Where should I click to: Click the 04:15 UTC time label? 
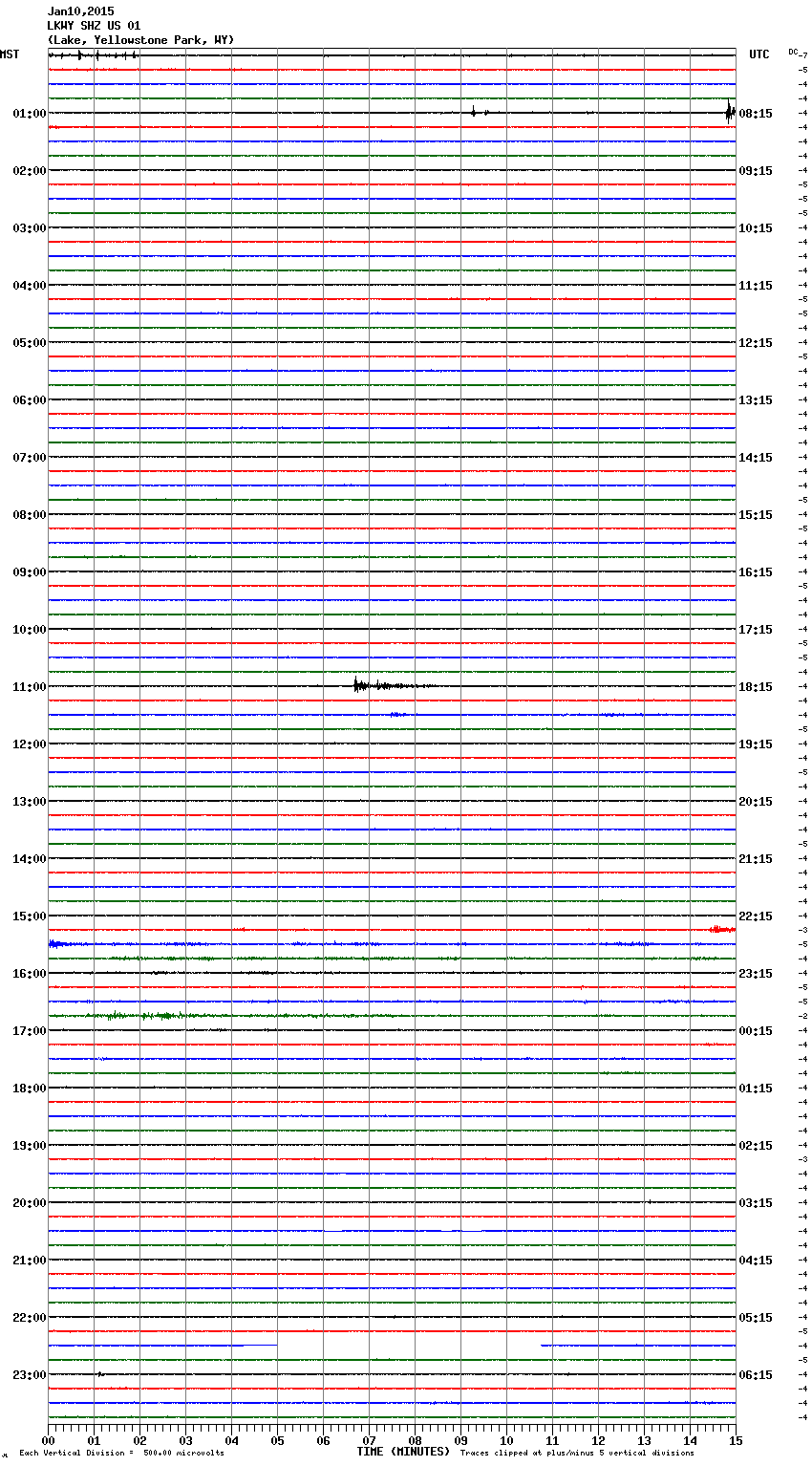tap(756, 1261)
